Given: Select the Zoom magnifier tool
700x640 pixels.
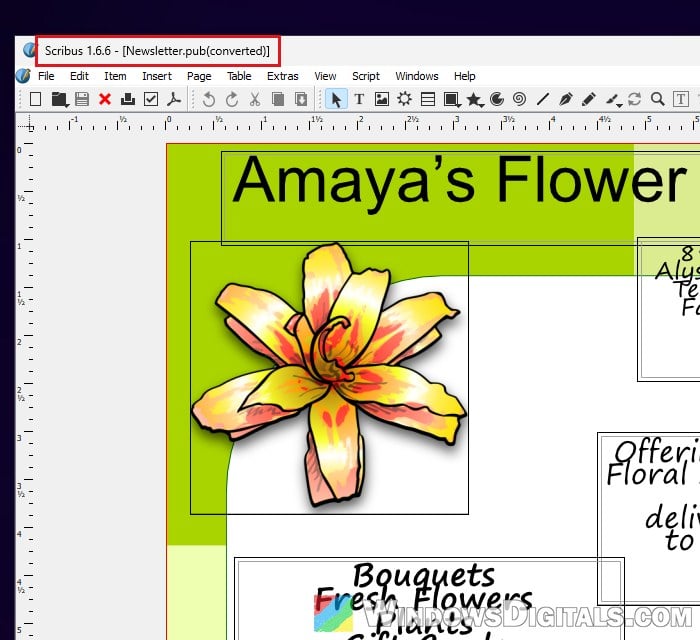Looking at the screenshot, I should click(x=658, y=99).
